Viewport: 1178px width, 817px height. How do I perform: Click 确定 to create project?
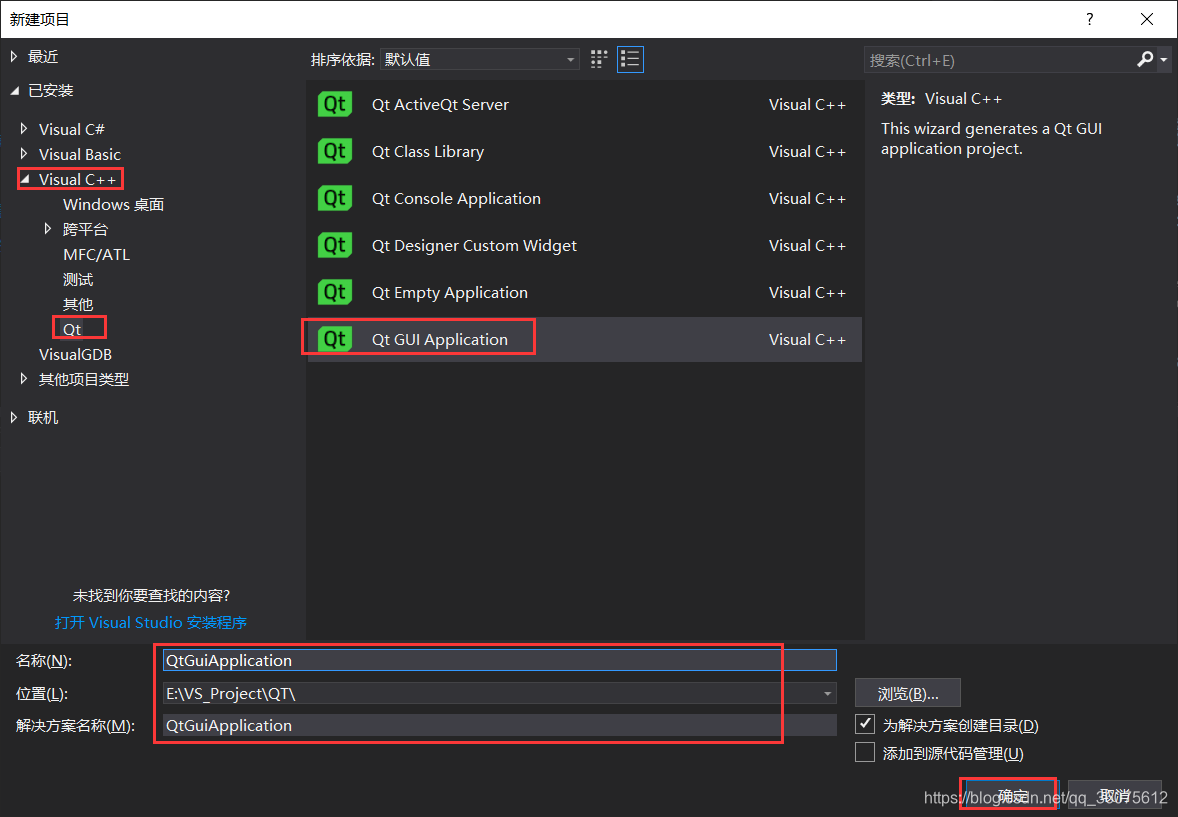[1010, 794]
